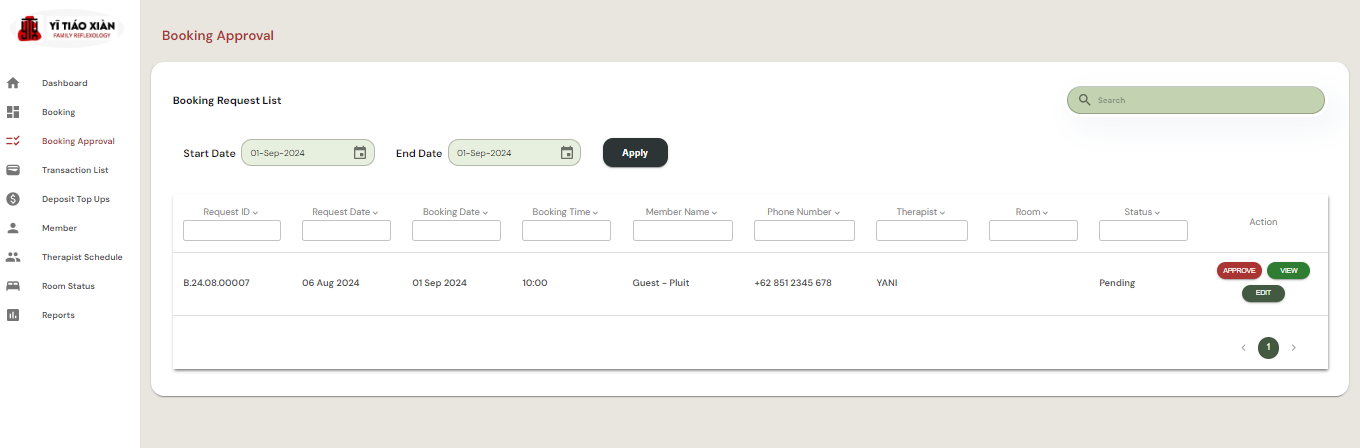1360x448 pixels.
Task: Sort by Request ID column chevron
Action: click(x=256, y=213)
